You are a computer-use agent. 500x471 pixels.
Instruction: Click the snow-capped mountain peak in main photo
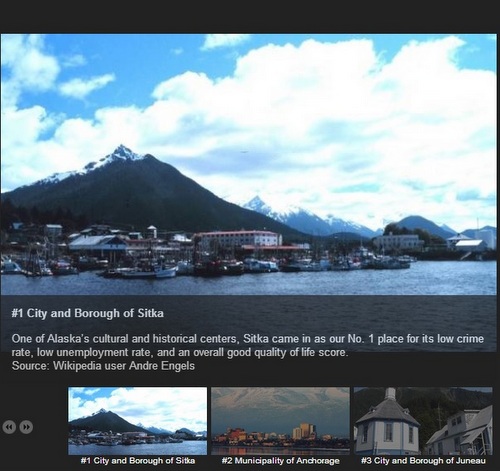[122, 154]
